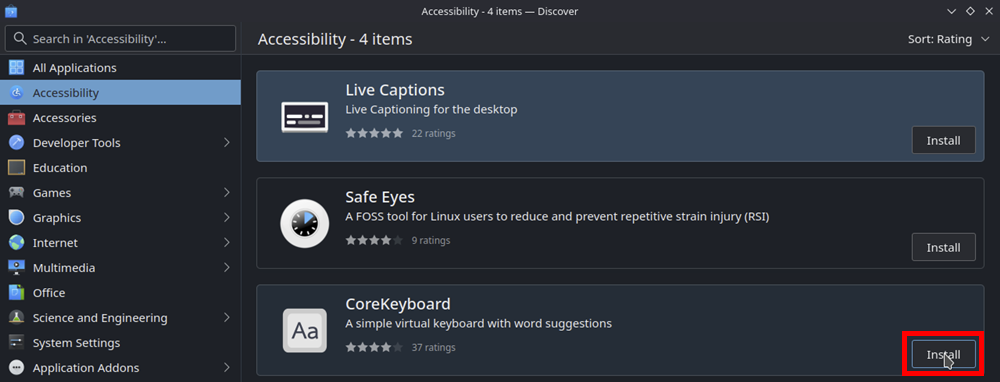1000x382 pixels.
Task: Click the Live Captions app icon
Action: tap(305, 117)
